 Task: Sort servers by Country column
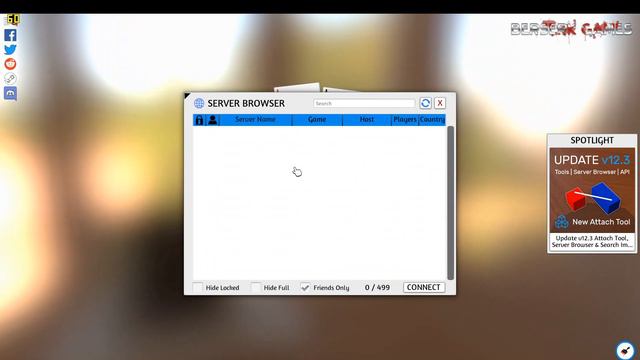(x=432, y=120)
